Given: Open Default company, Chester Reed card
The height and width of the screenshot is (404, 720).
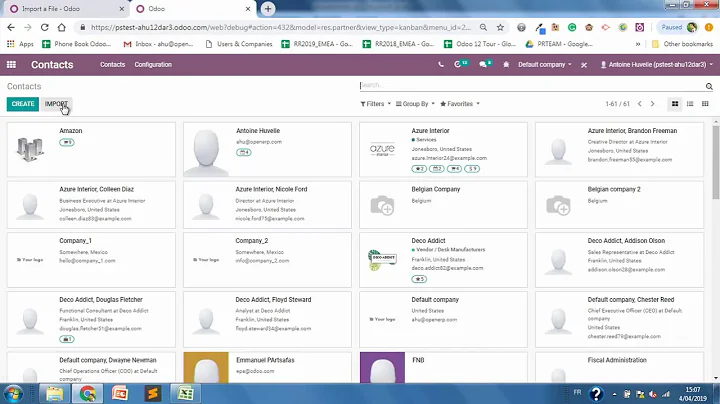Looking at the screenshot, I should point(619,319).
